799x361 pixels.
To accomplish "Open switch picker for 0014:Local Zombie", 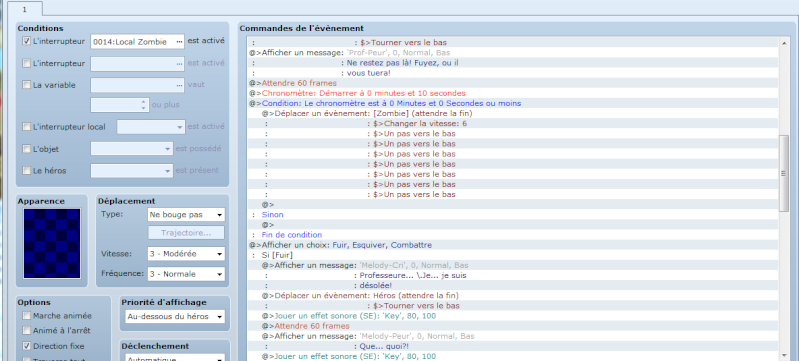I will (179, 42).
